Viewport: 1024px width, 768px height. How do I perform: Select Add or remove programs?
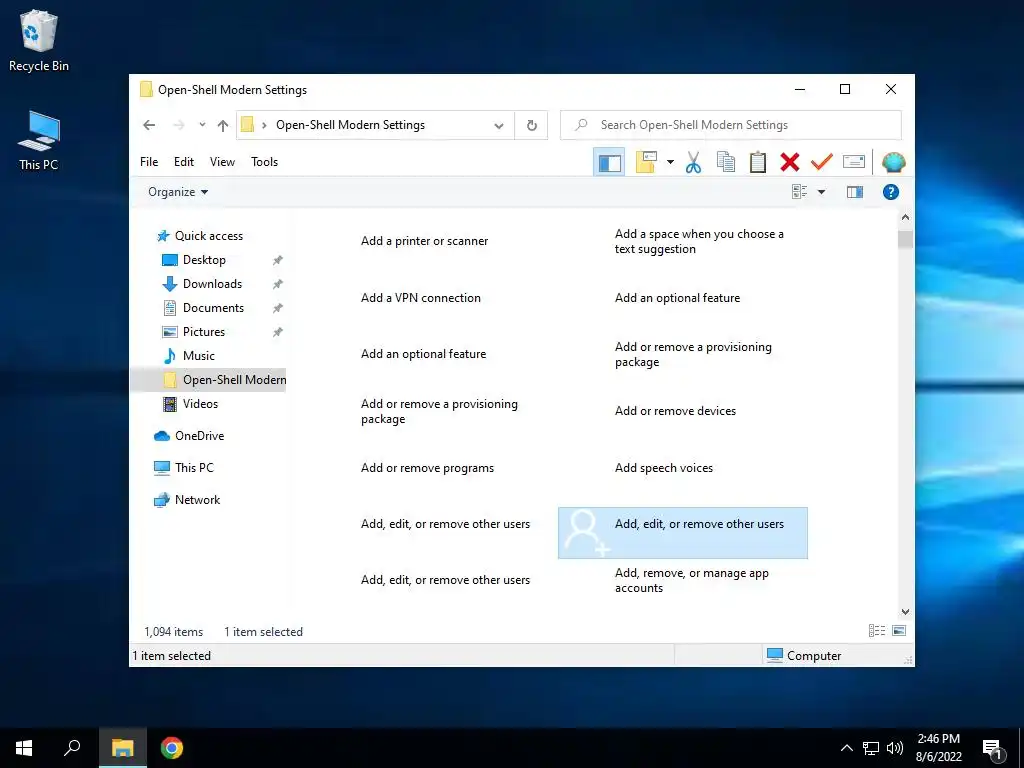coord(427,468)
